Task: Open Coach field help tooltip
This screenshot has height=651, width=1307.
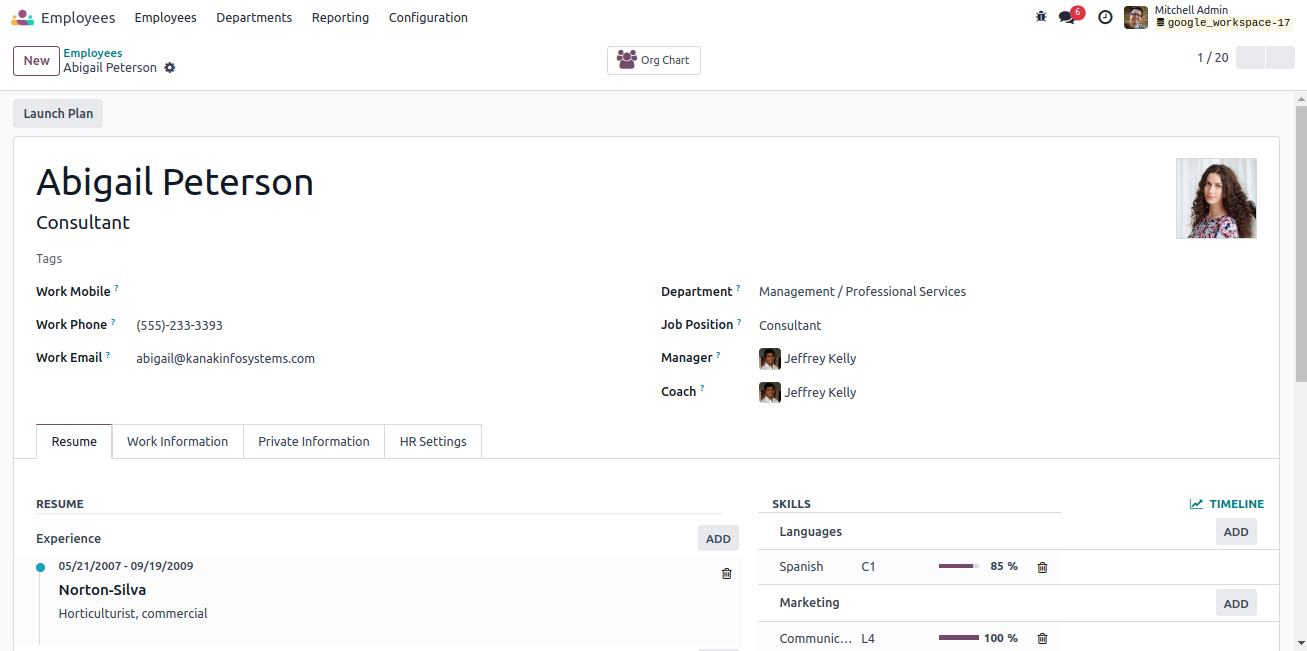Action: point(701,388)
